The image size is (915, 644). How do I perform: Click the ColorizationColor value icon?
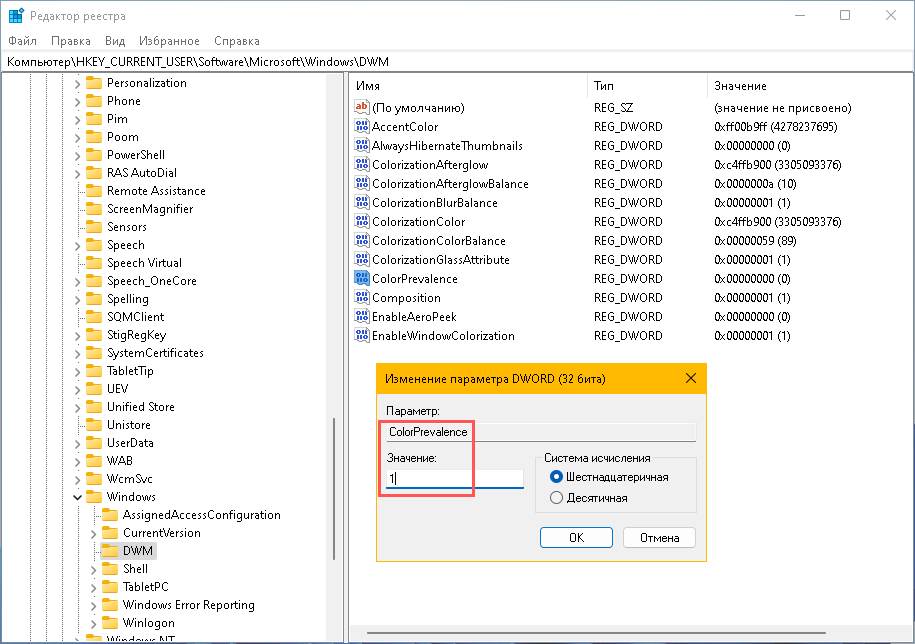362,222
